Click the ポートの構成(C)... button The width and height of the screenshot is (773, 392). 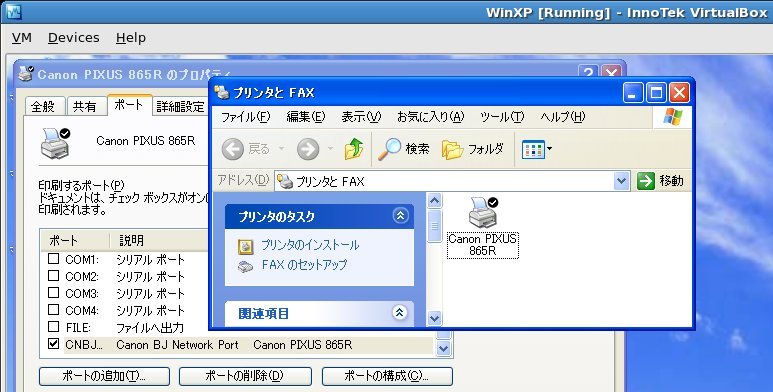click(x=387, y=376)
